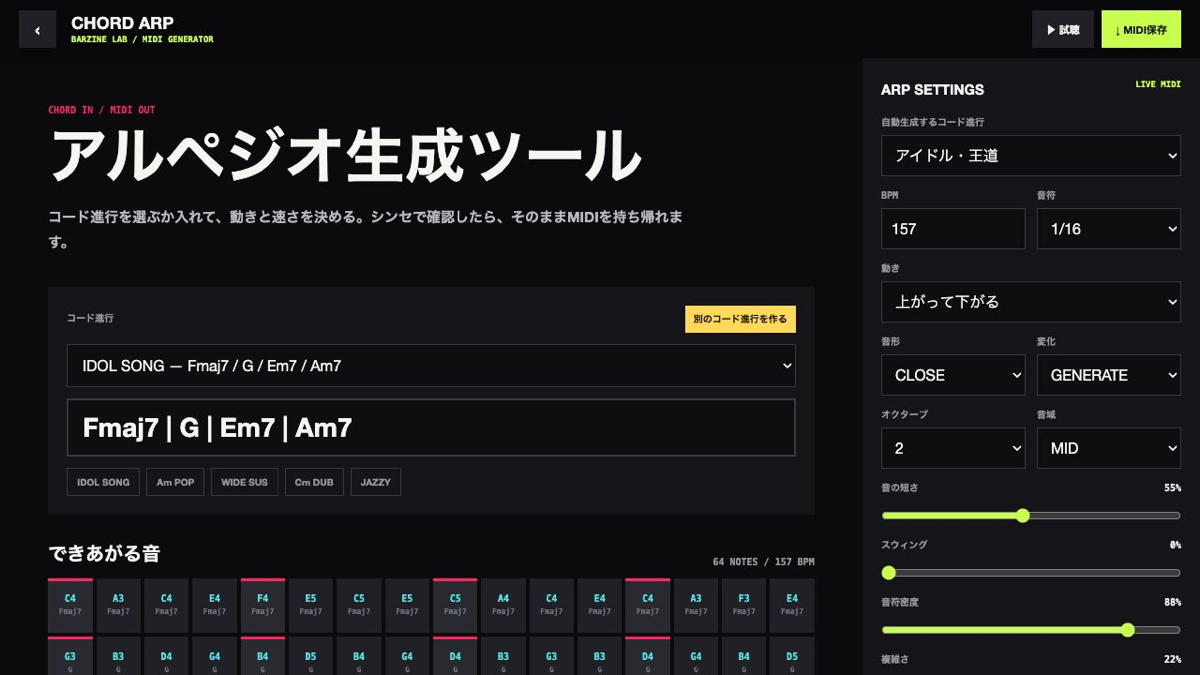Expand the 動き dropdown (上がって下がる)
Screen dimensions: 1200x675
(x=1031, y=302)
